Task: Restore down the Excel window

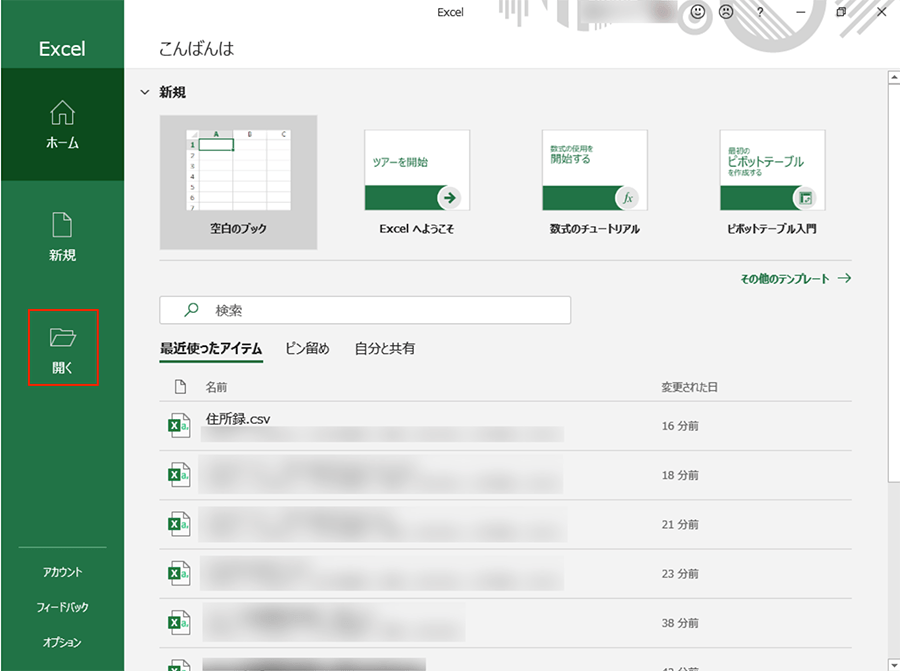Action: click(841, 12)
